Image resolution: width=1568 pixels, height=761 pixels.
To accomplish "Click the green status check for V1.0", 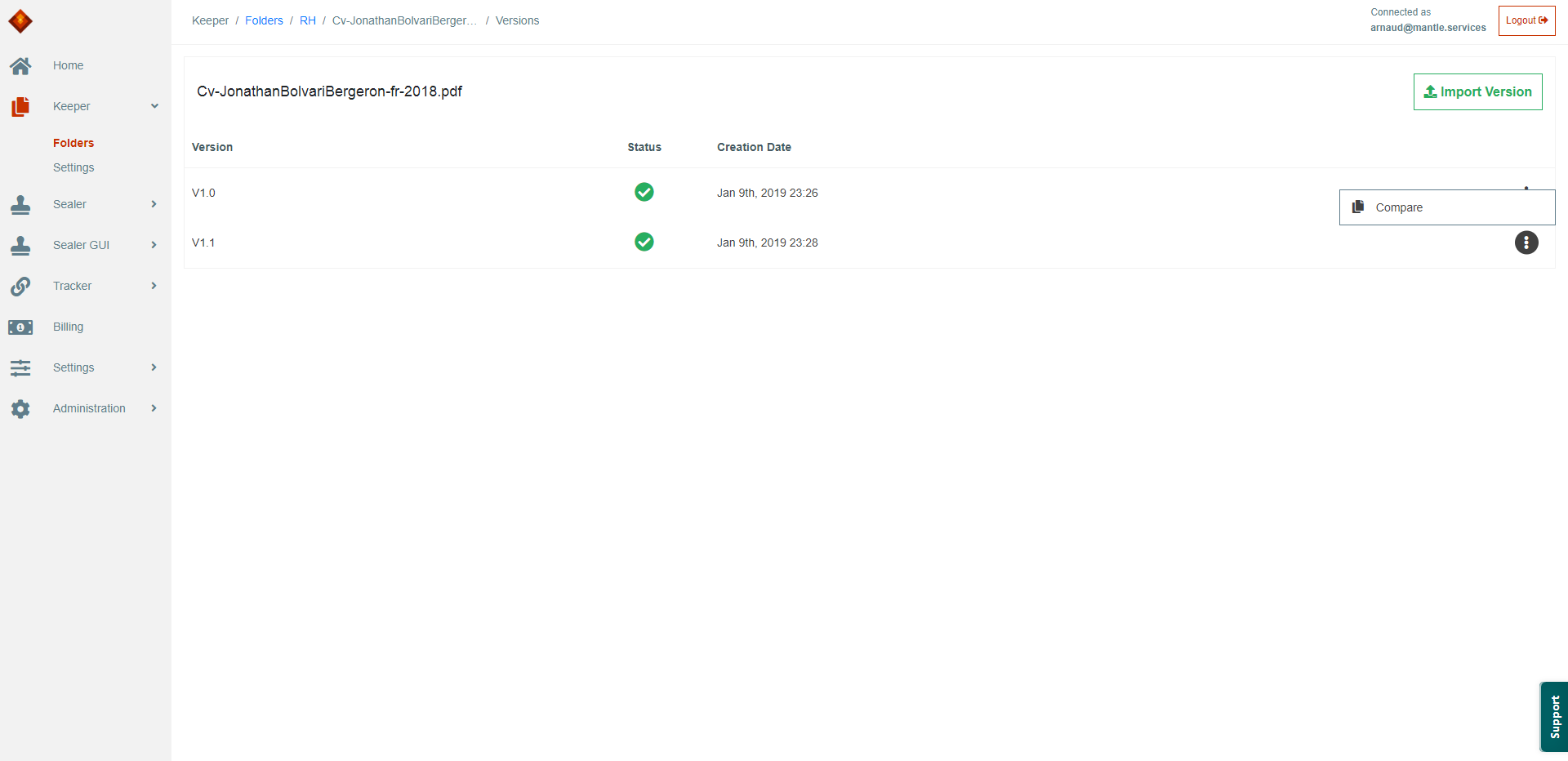I will (x=644, y=192).
